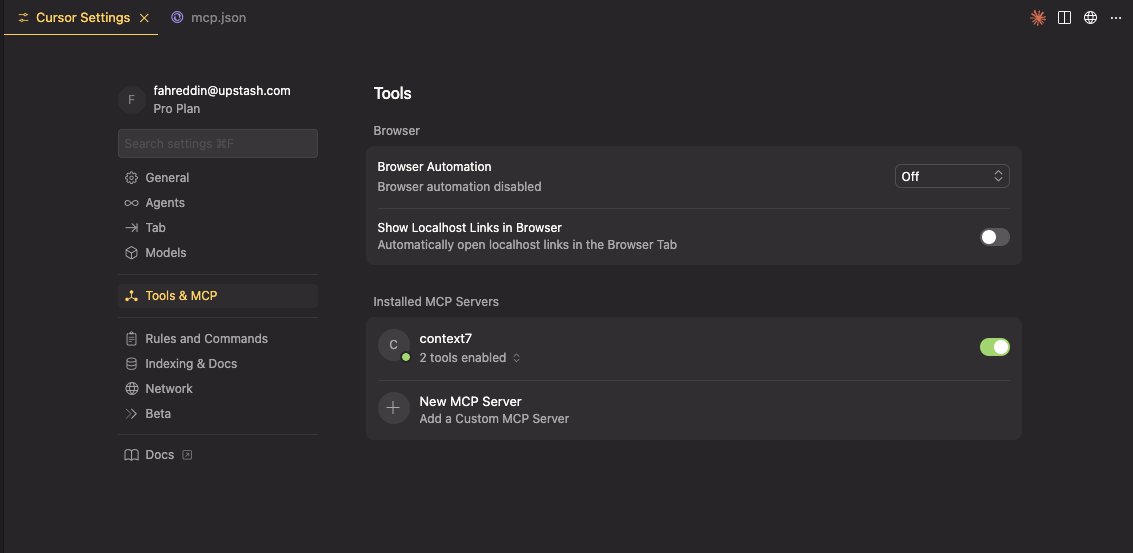Open General settings section

tap(217, 178)
